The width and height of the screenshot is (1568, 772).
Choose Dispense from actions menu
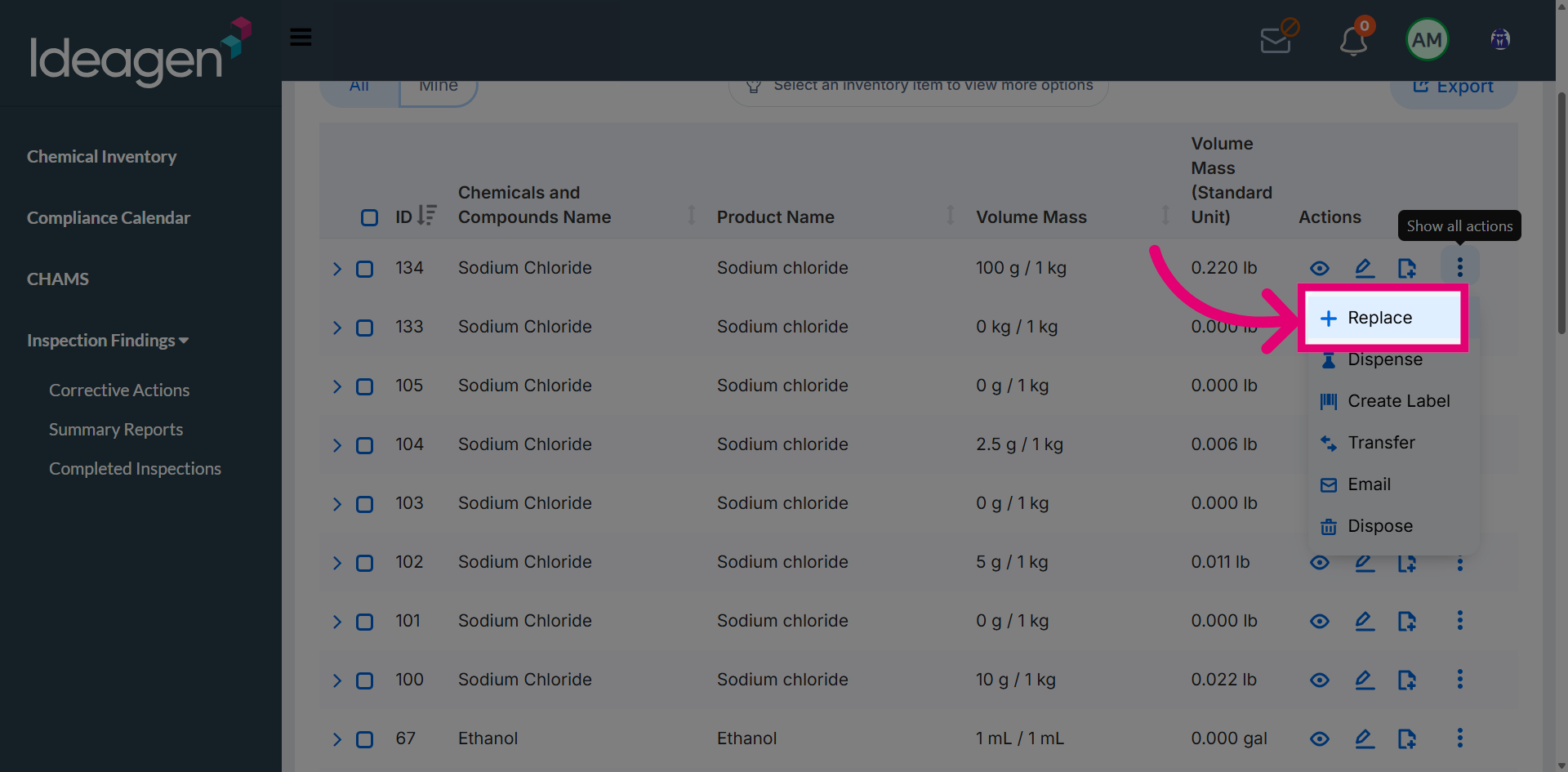pos(1393,359)
